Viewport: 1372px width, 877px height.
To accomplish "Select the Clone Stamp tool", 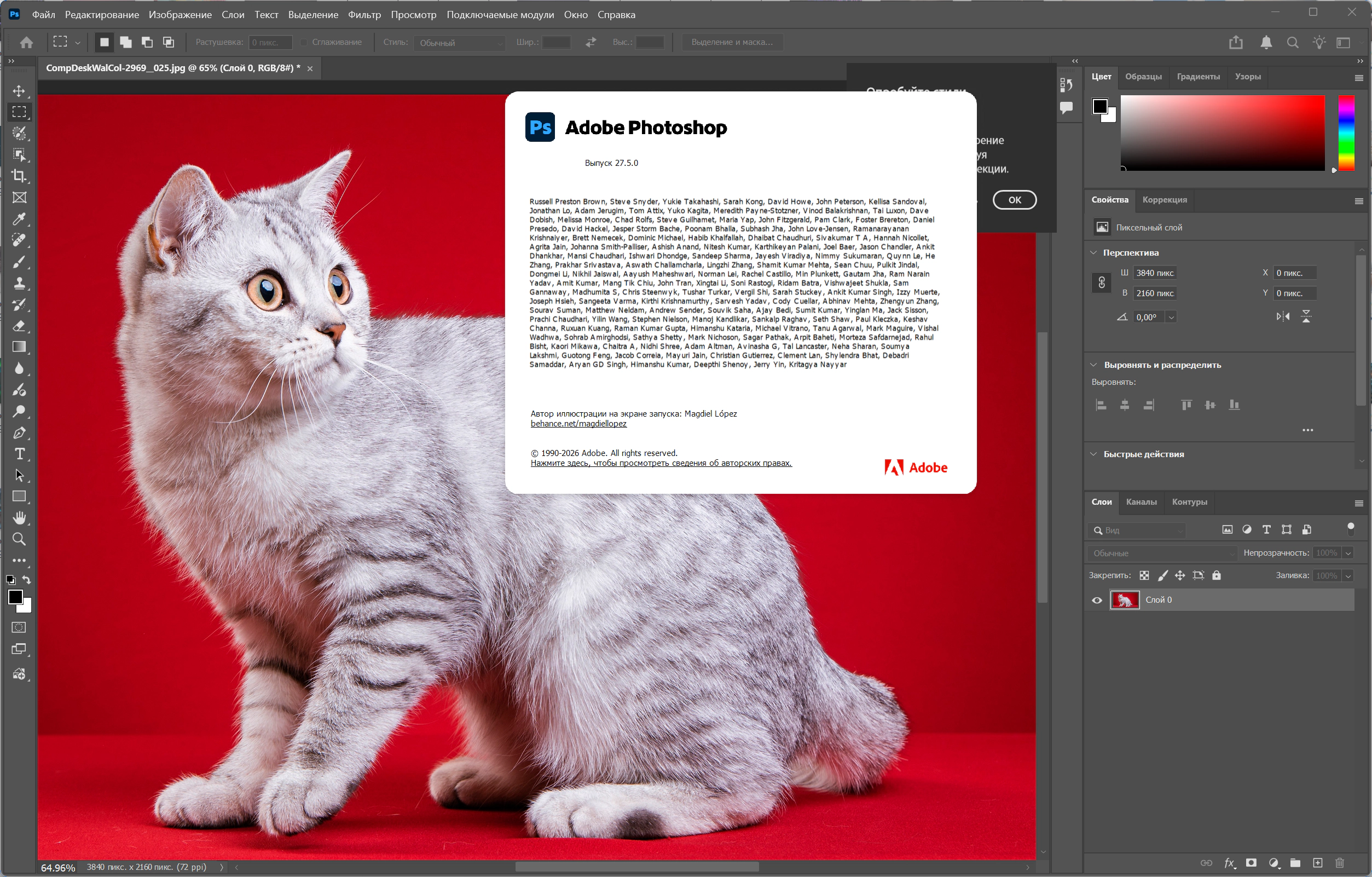I will pyautogui.click(x=19, y=283).
